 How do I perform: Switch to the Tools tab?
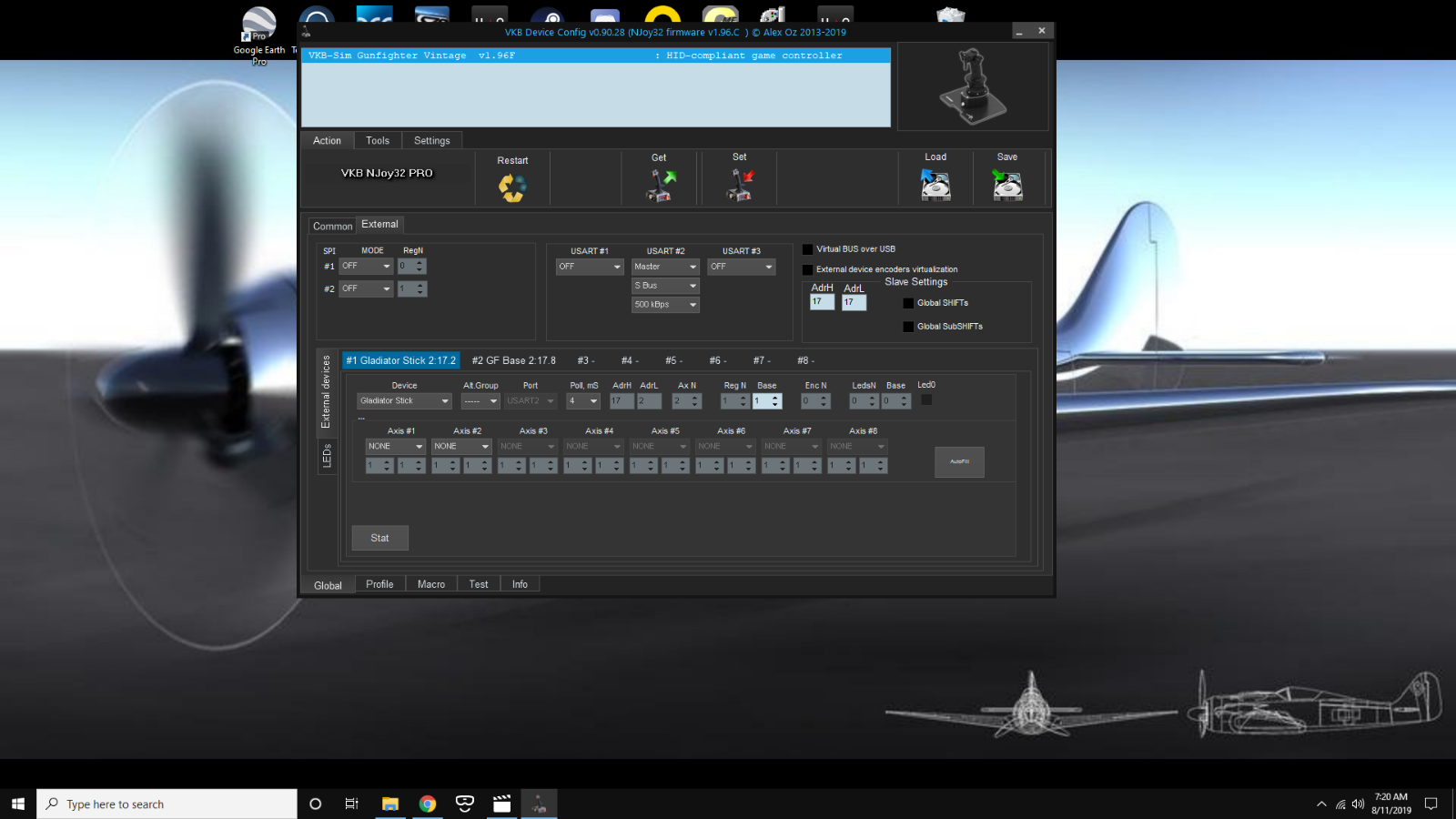pyautogui.click(x=378, y=141)
